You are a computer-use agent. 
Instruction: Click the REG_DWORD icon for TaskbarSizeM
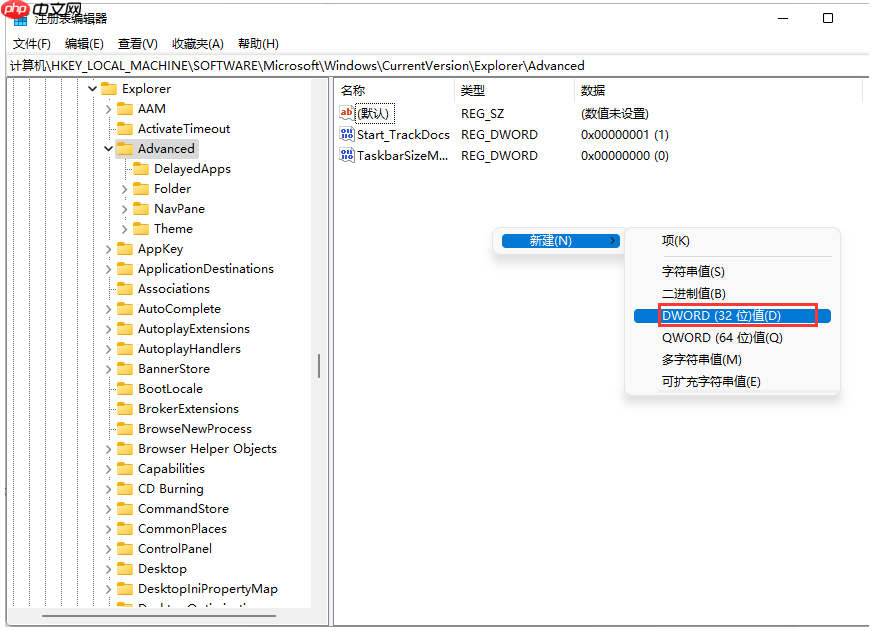(x=345, y=155)
